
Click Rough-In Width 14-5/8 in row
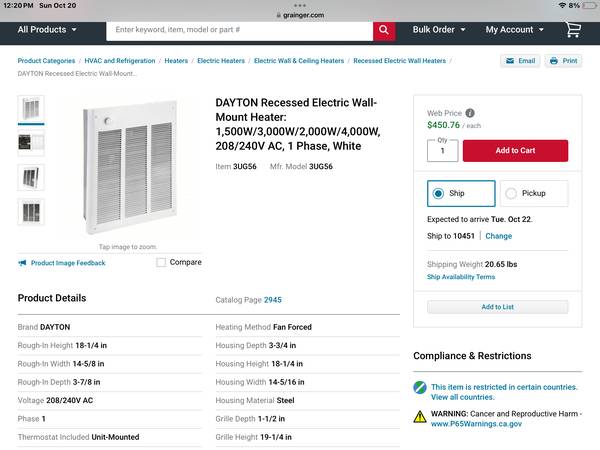click(x=110, y=364)
